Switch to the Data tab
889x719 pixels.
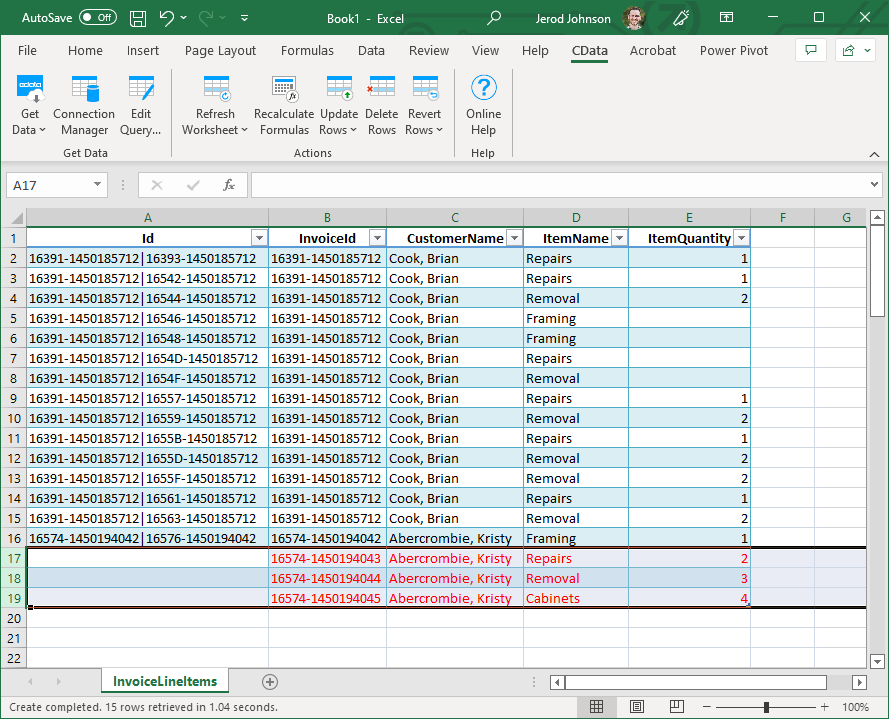pos(371,50)
